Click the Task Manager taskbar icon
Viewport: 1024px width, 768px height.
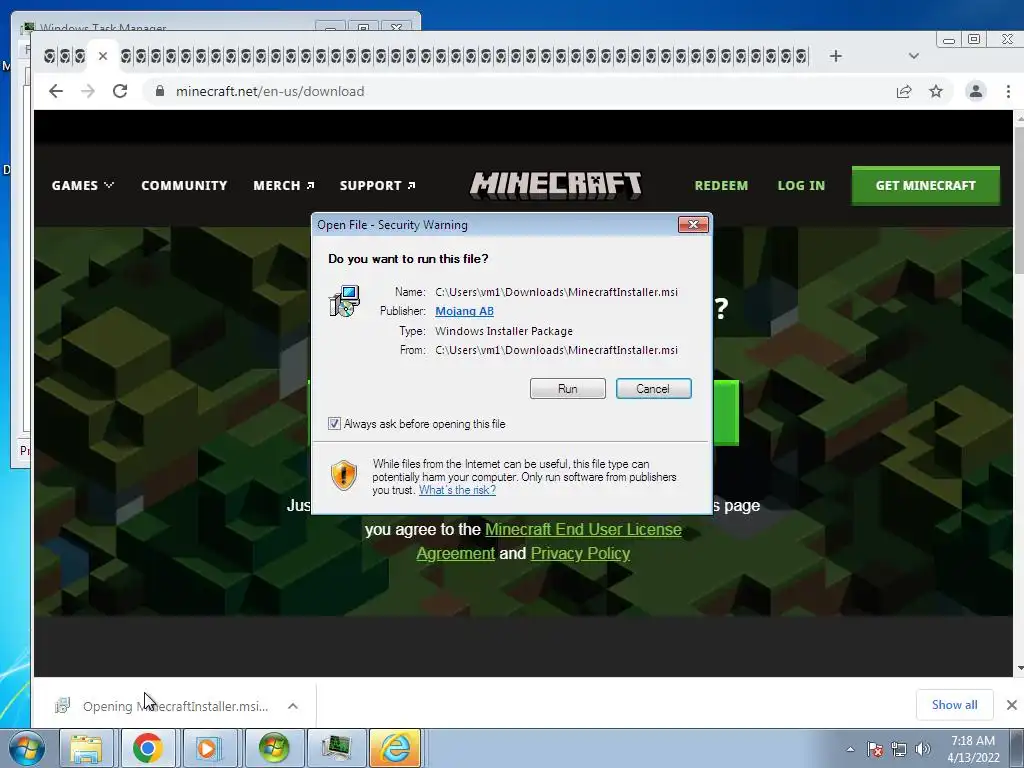click(x=336, y=748)
